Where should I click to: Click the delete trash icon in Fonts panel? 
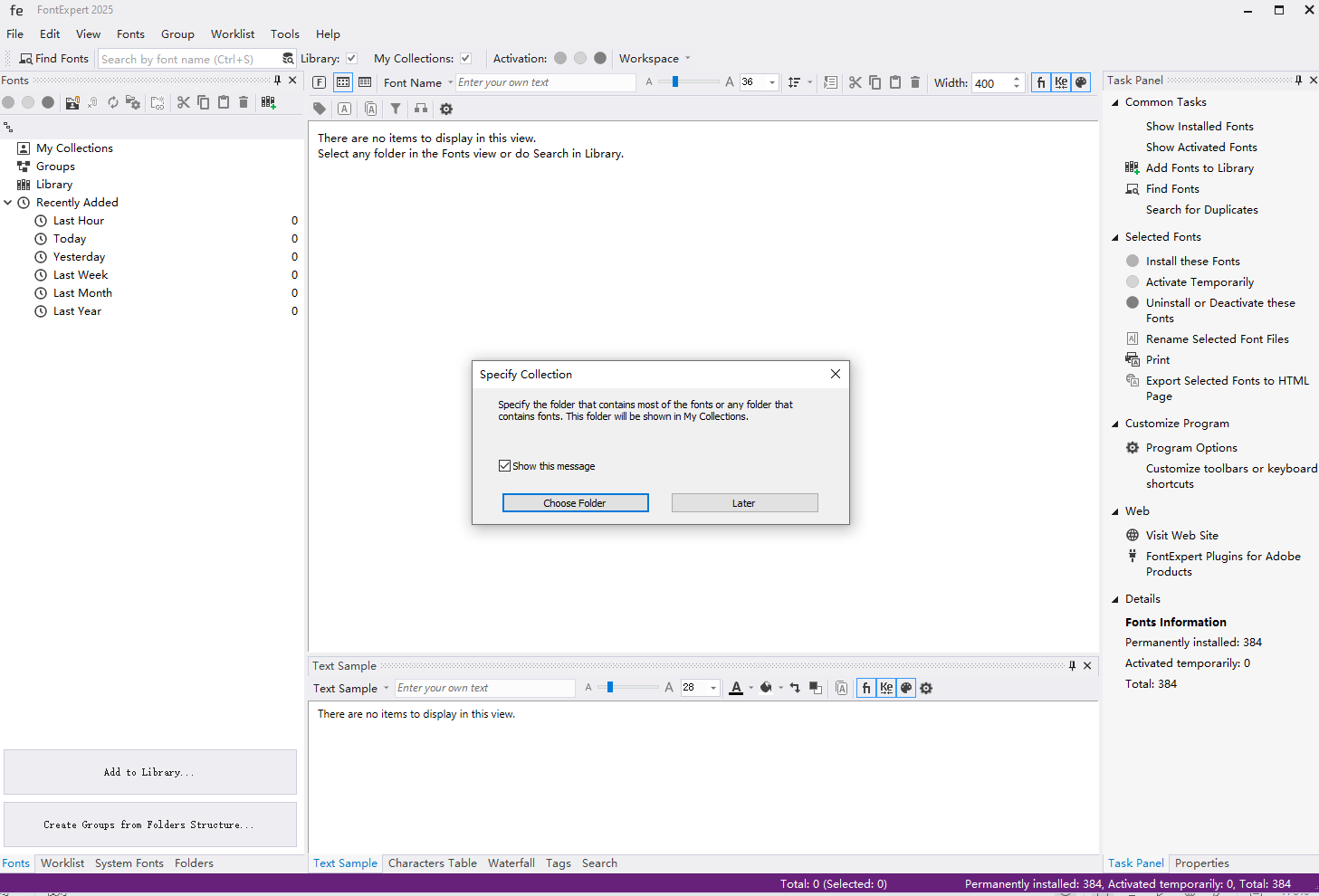(x=244, y=102)
